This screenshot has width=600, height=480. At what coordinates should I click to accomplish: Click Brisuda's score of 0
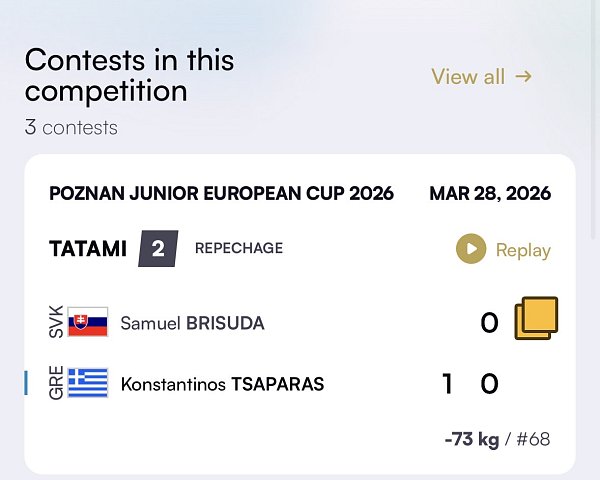coord(489,323)
